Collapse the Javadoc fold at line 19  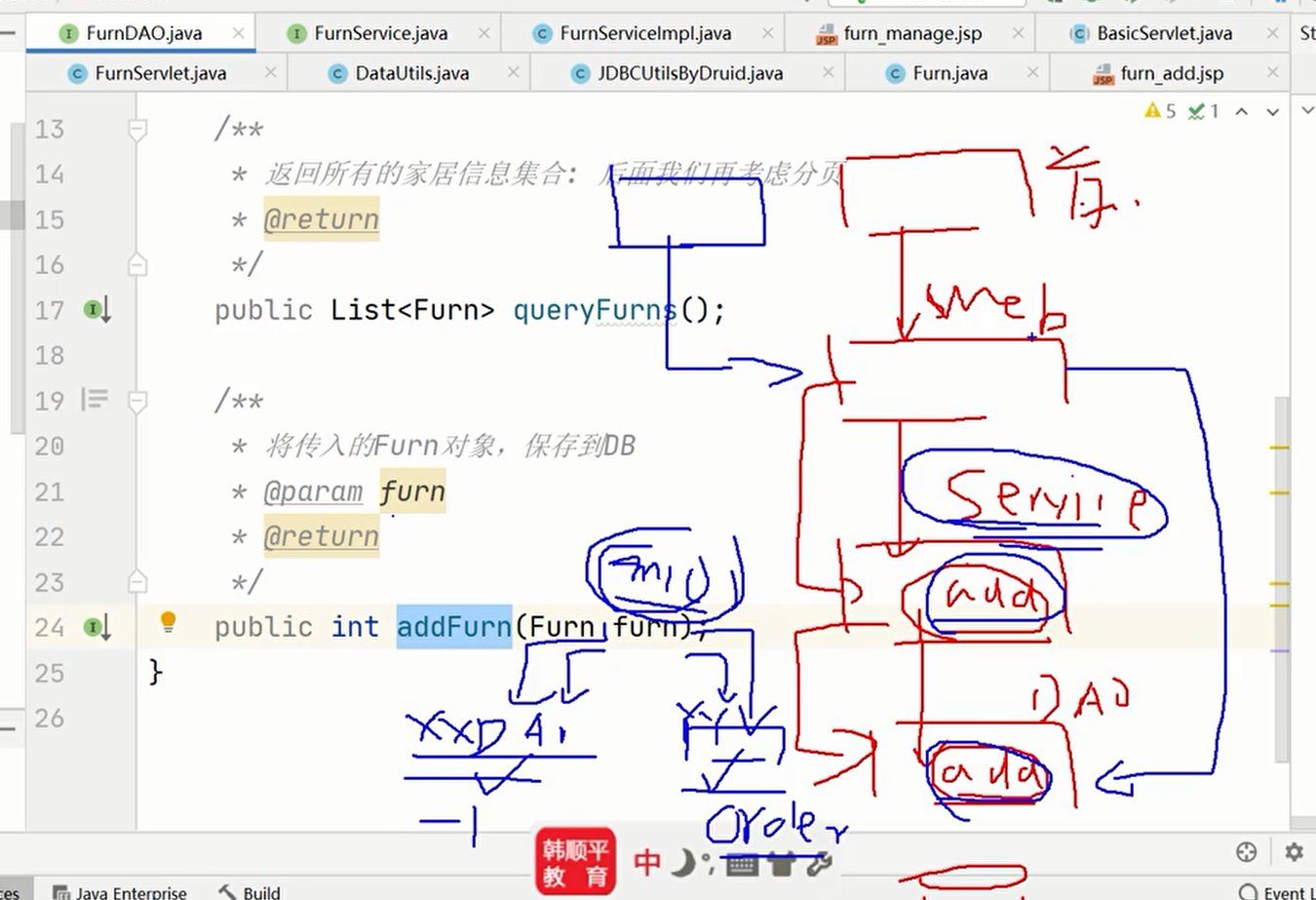pos(137,400)
